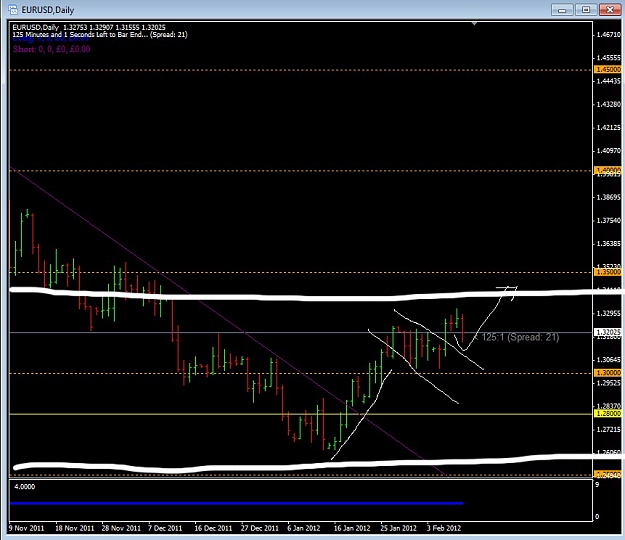Click the 6 Jan 2012 date label

click(304, 528)
